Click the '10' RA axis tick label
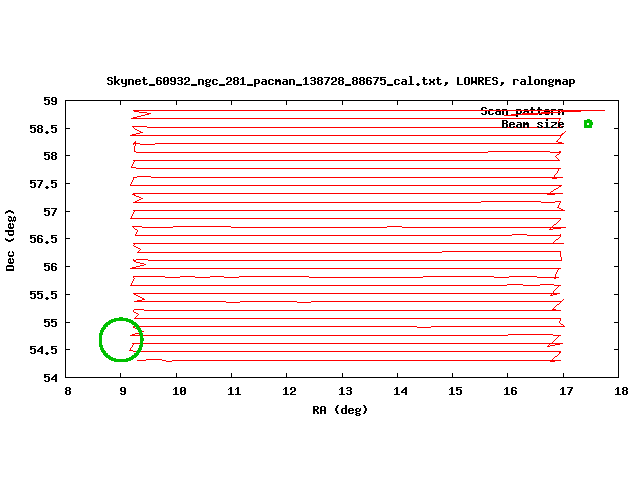 (x=179, y=391)
